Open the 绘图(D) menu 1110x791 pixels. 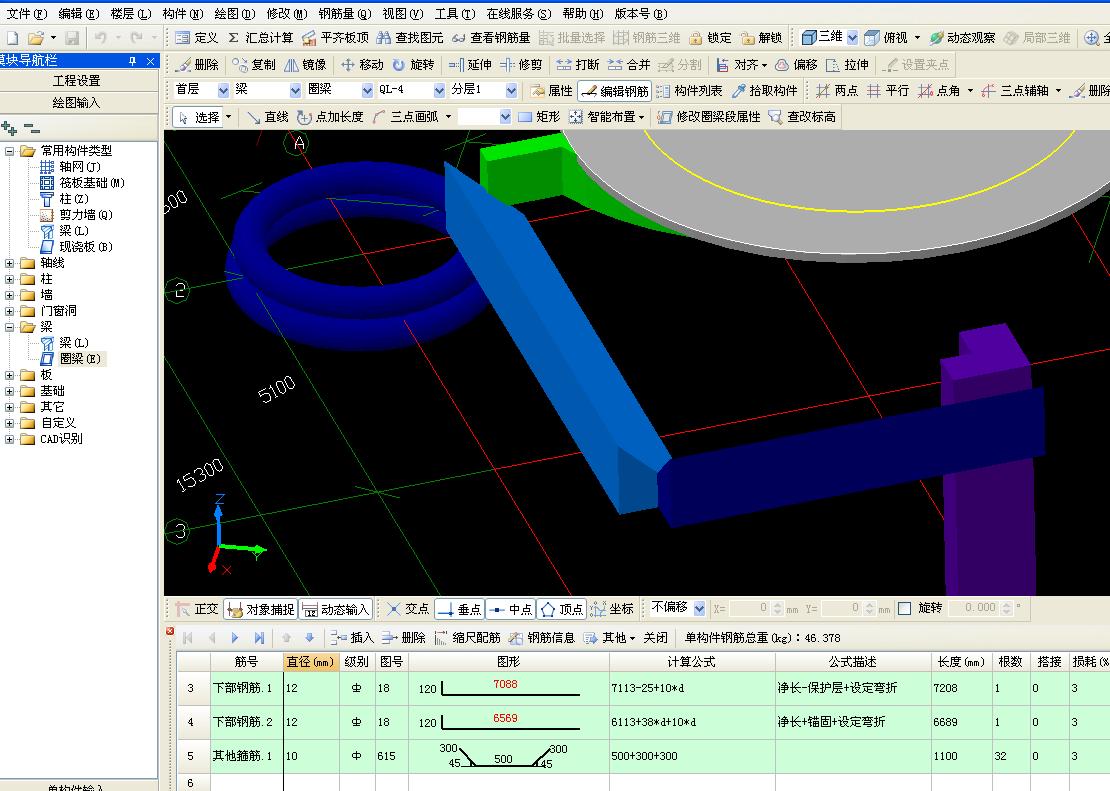tap(234, 13)
